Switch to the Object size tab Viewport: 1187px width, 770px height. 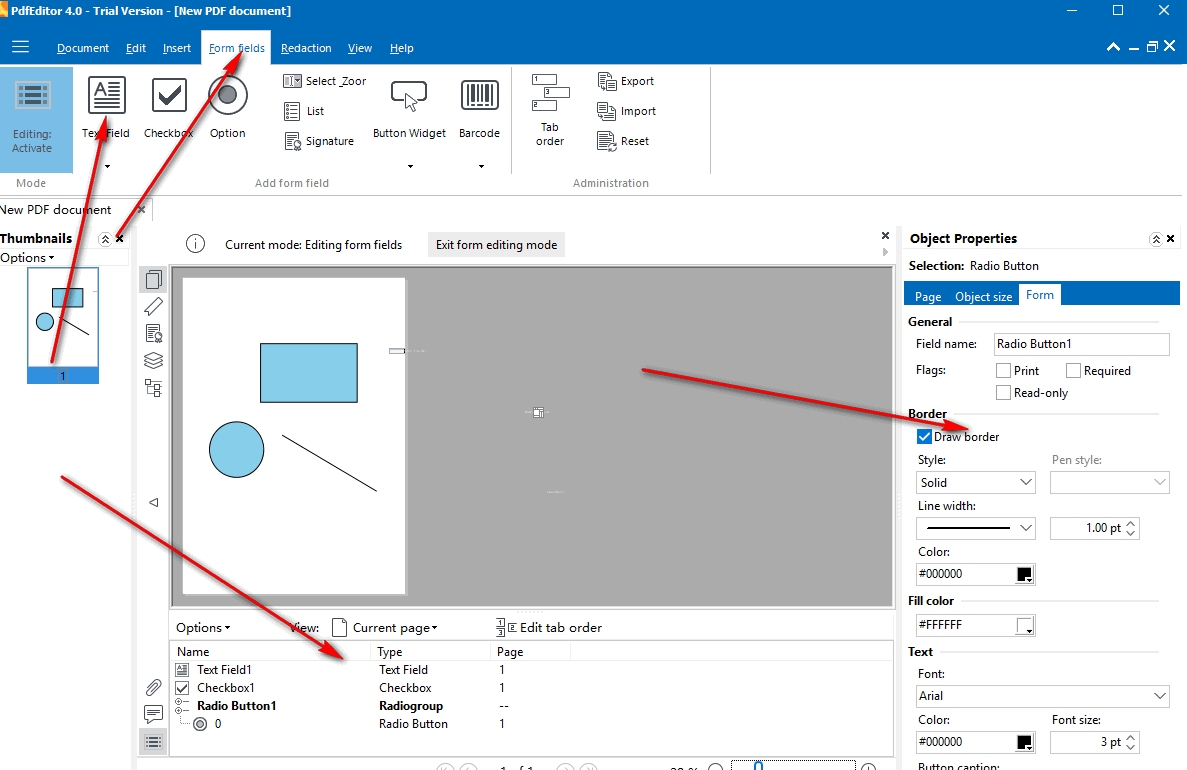983,296
